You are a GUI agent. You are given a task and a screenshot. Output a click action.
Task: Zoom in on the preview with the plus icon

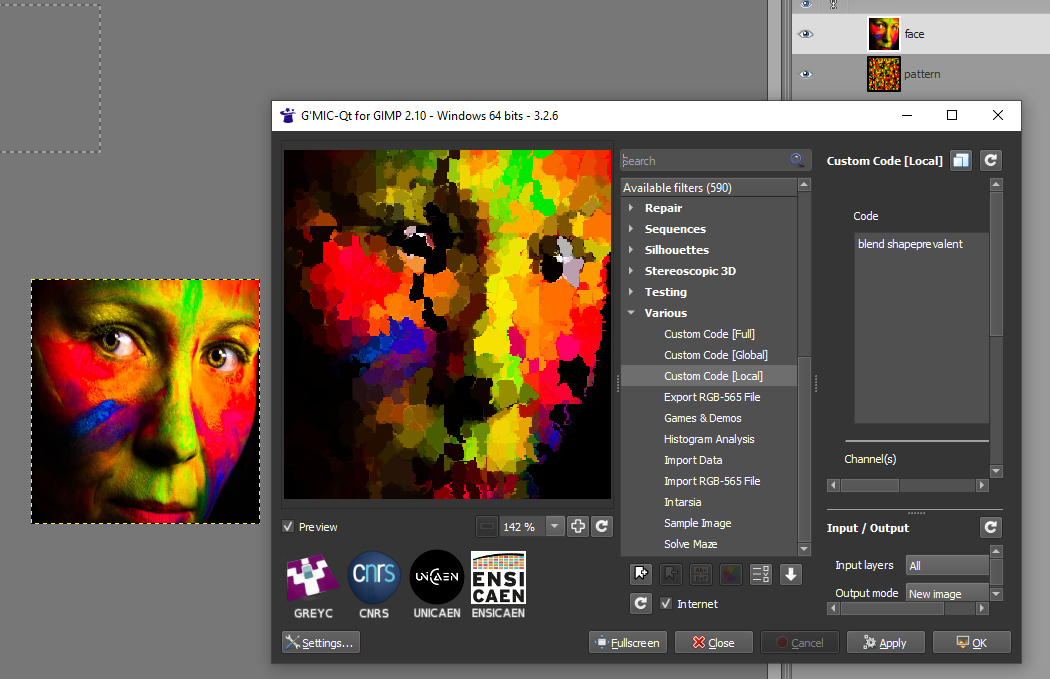[x=578, y=526]
